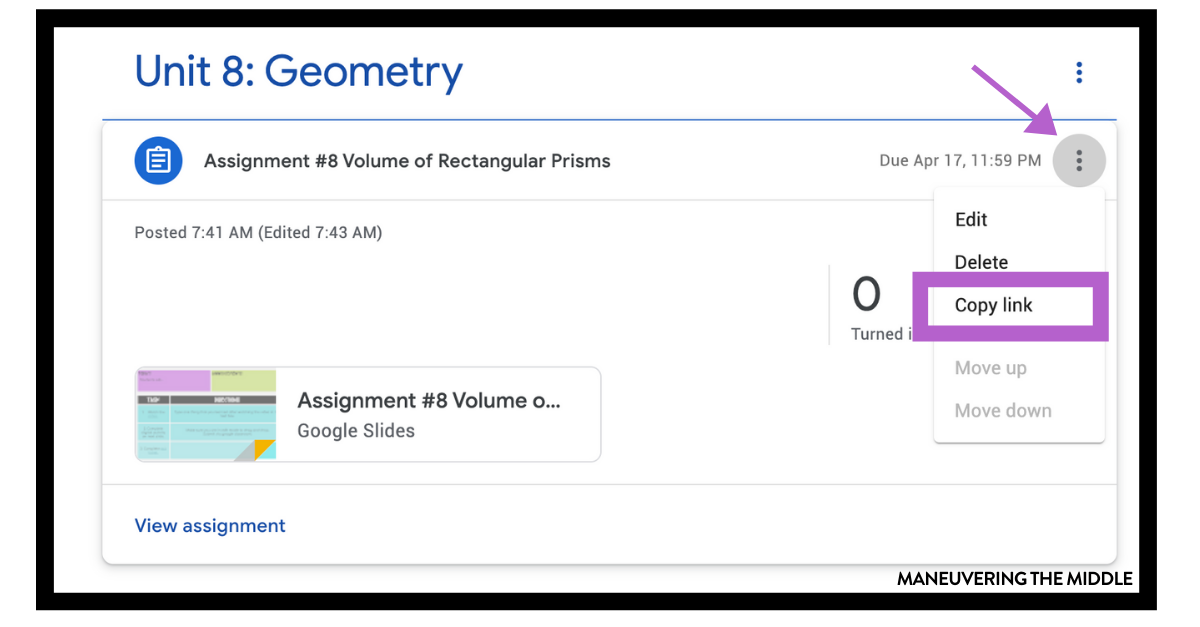Open the View assignment link
The height and width of the screenshot is (627, 1200).
point(209,525)
